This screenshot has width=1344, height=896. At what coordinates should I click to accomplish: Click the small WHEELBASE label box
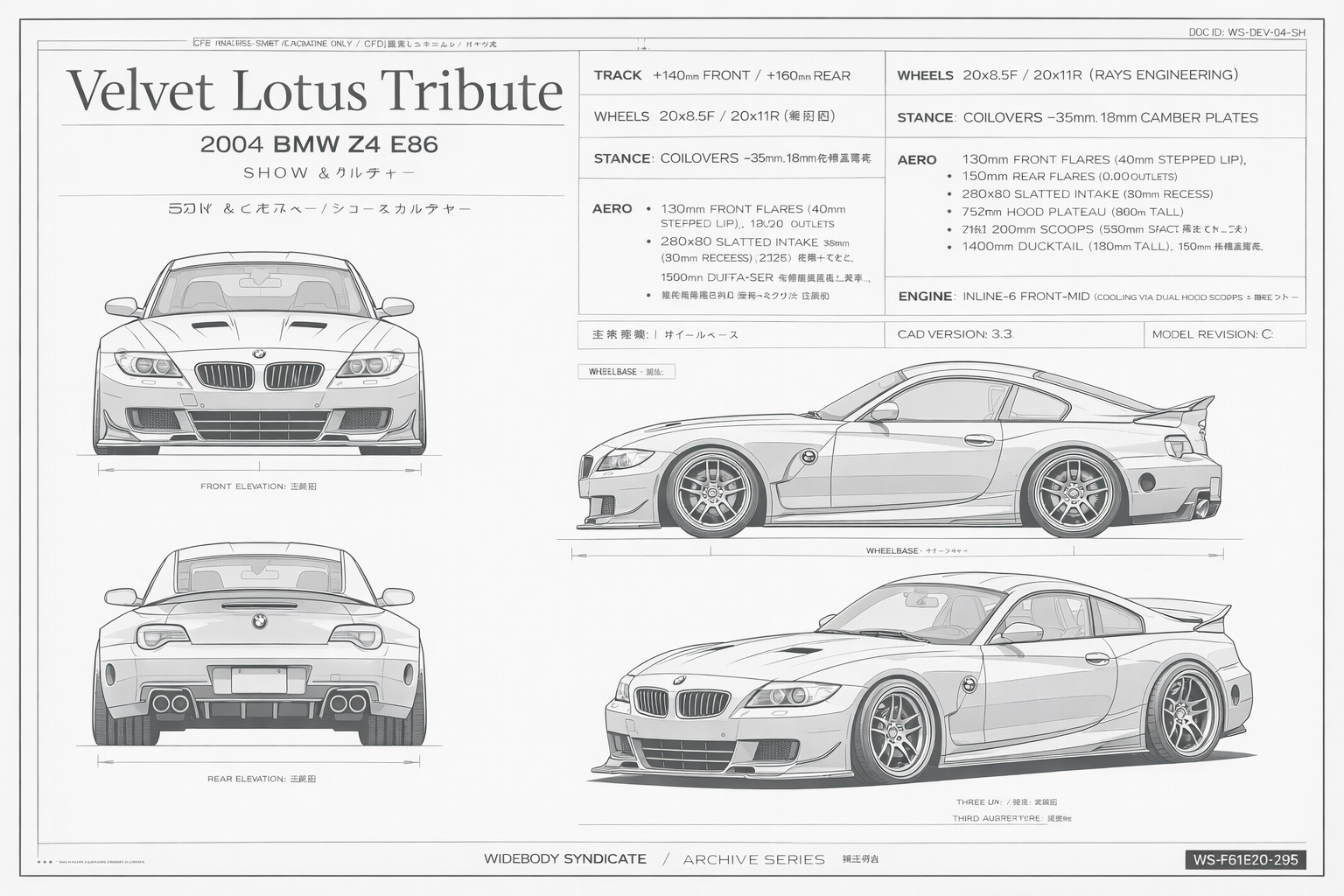tap(626, 372)
